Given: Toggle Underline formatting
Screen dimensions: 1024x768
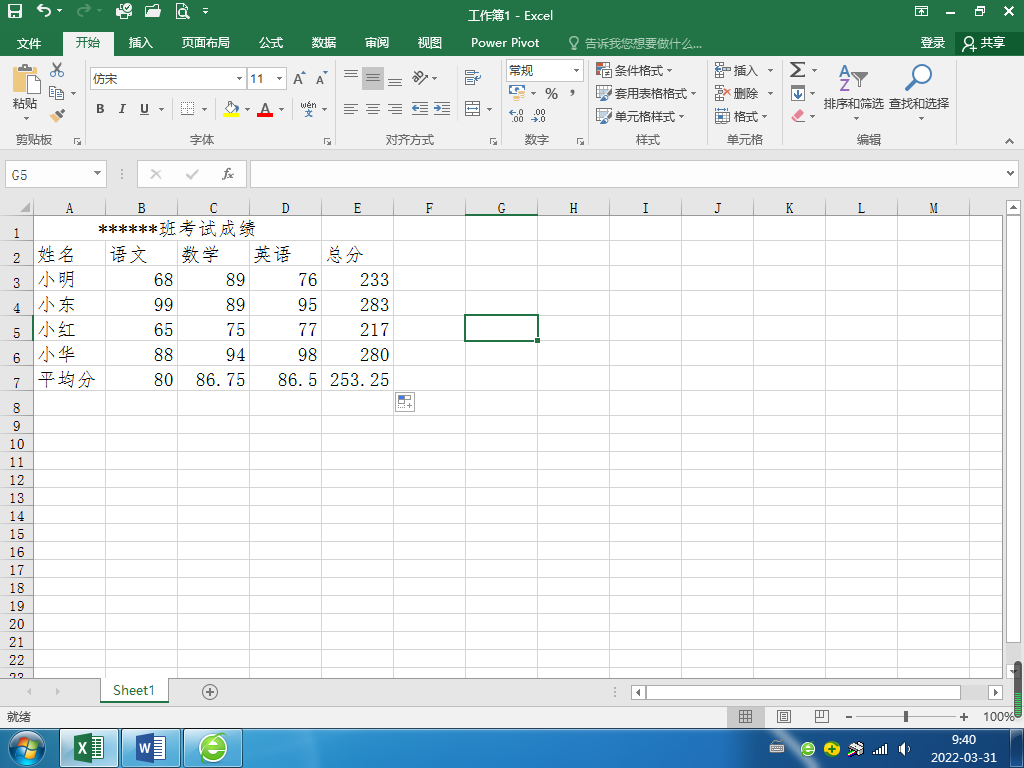Looking at the screenshot, I should [144, 108].
